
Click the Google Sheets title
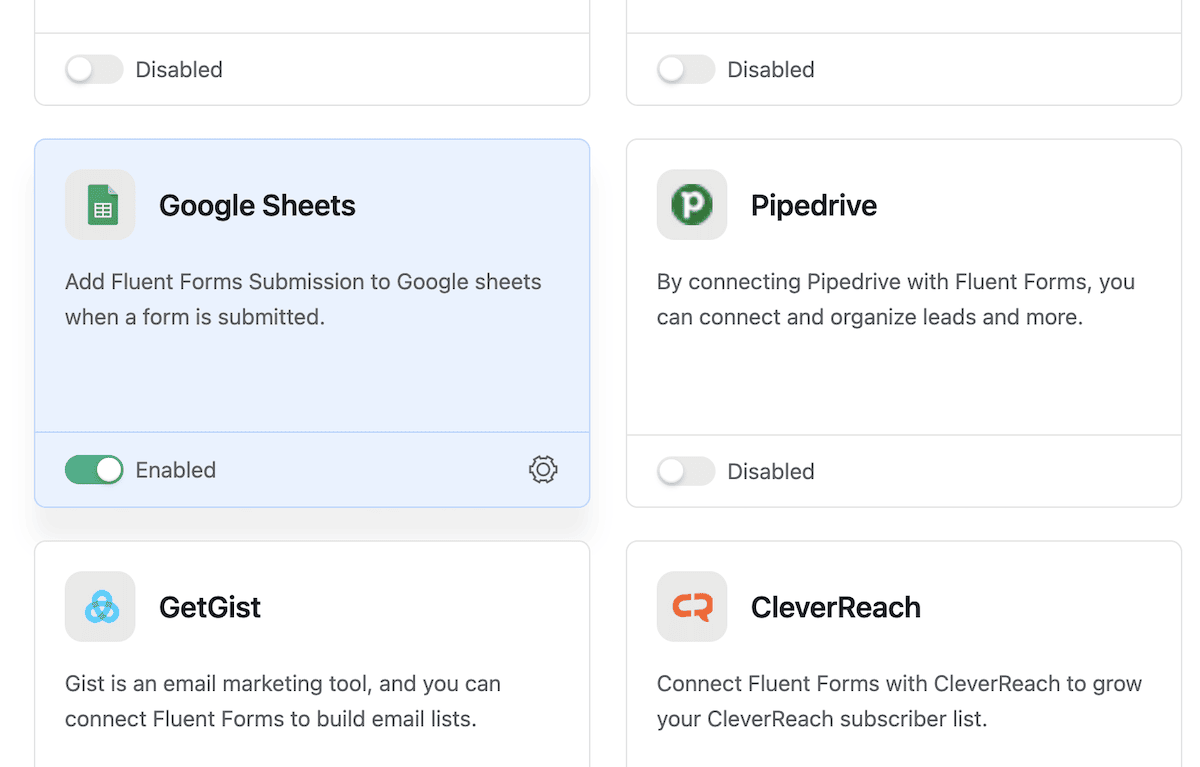(257, 205)
